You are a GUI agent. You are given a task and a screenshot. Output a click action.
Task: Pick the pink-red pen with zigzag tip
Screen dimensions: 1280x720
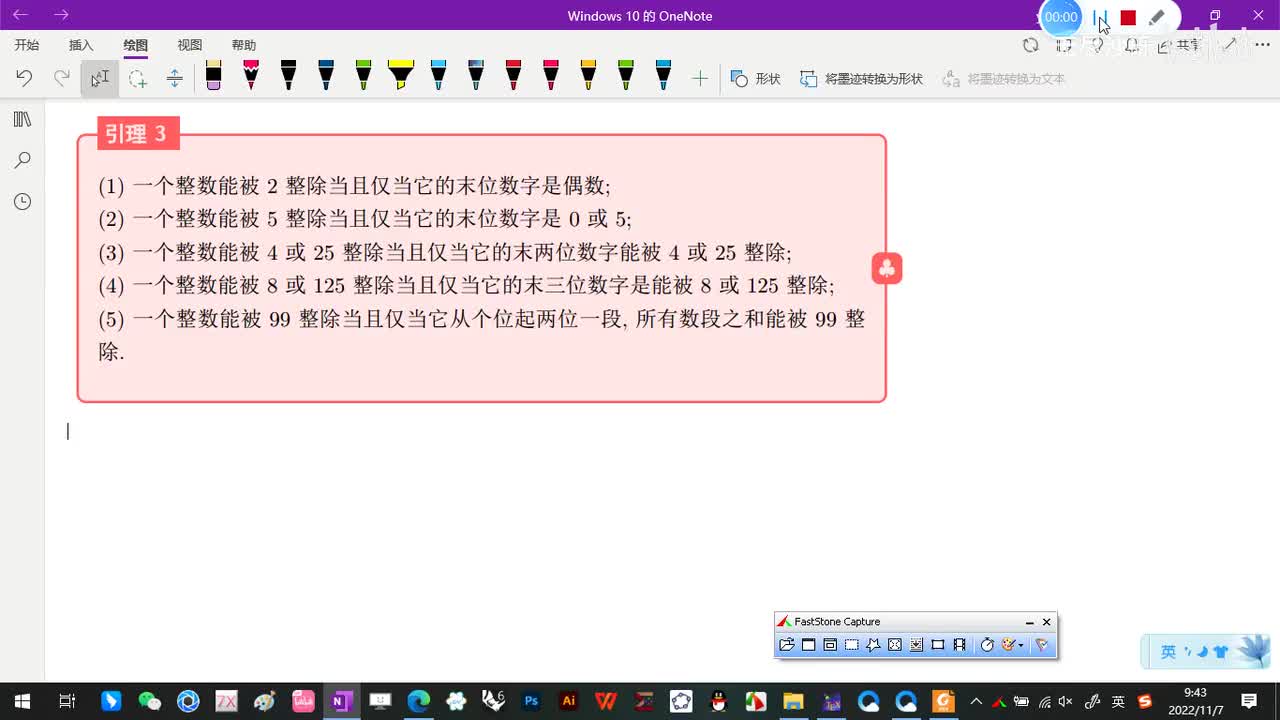251,75
